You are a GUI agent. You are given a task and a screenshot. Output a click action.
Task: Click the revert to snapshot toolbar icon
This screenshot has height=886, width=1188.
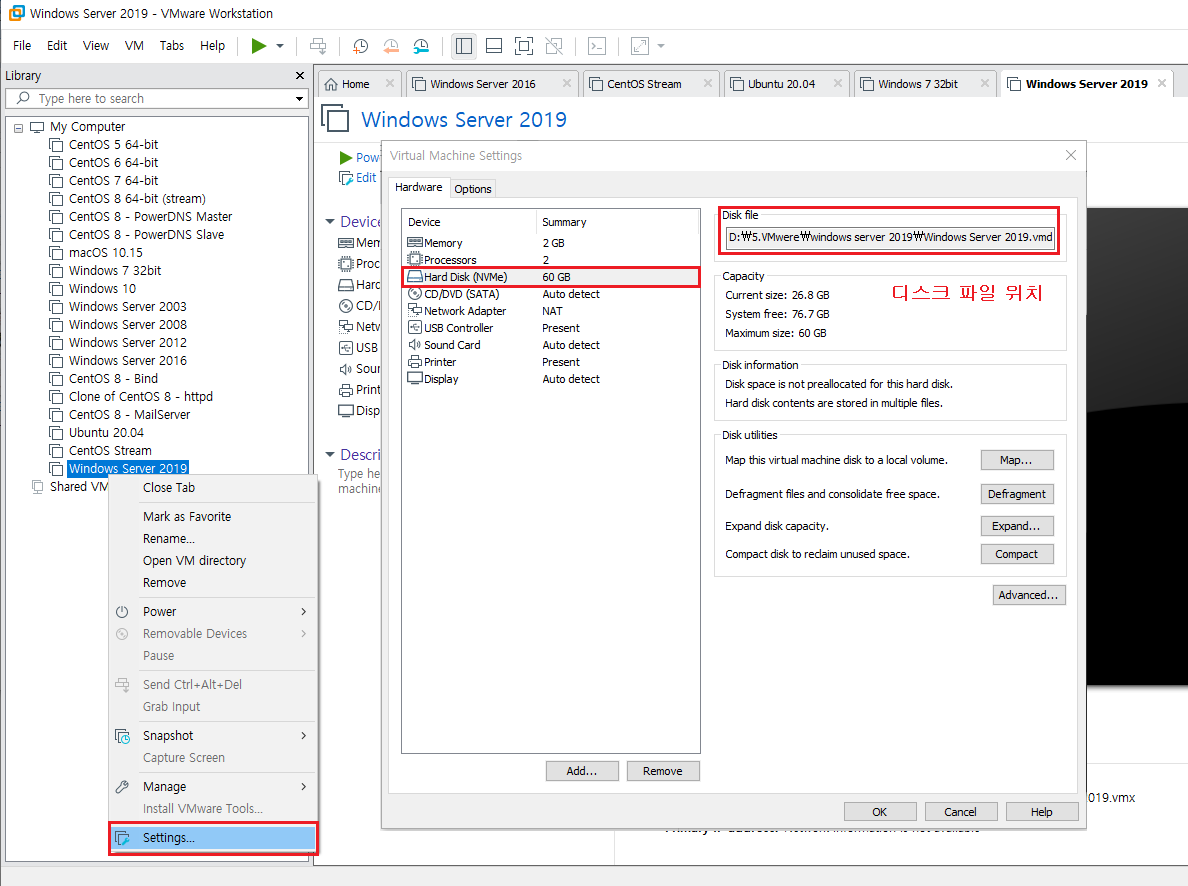[x=391, y=46]
